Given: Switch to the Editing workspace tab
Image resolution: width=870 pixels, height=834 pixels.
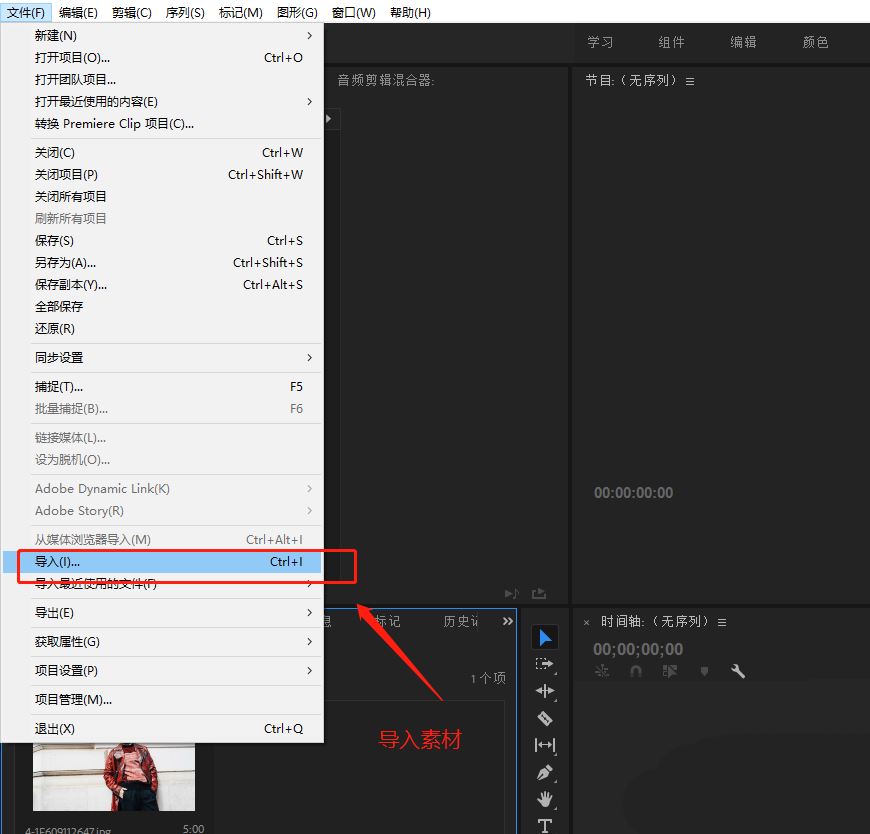Looking at the screenshot, I should (743, 42).
